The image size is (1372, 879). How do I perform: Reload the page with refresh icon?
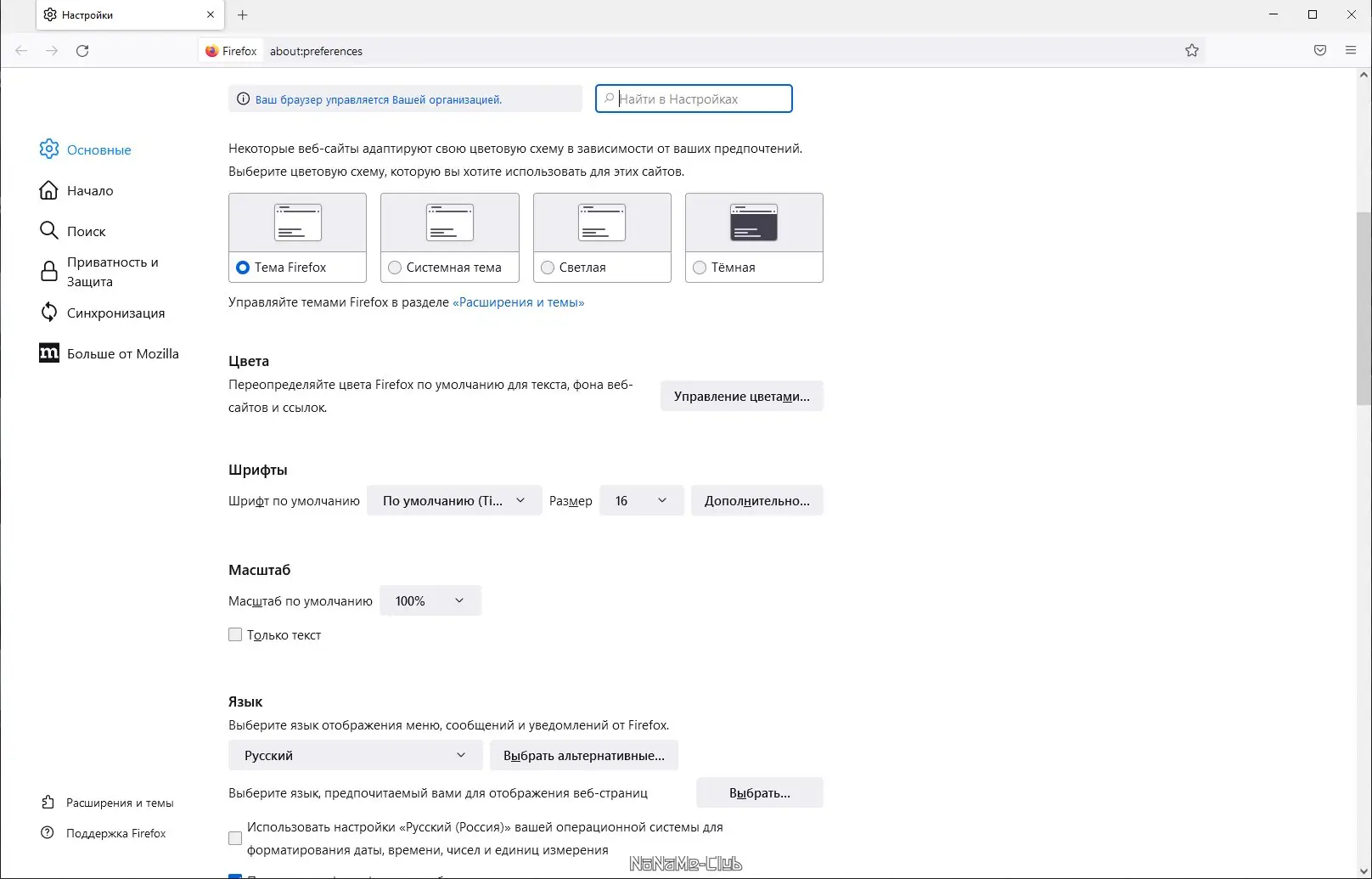pos(82,51)
